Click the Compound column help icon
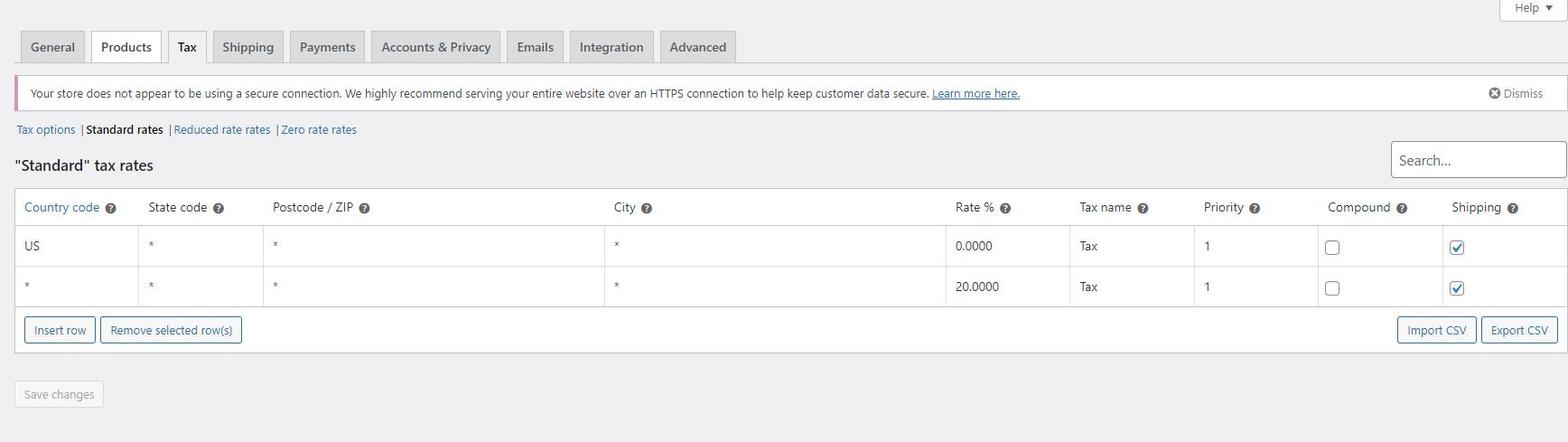1568x442 pixels. click(x=1402, y=208)
